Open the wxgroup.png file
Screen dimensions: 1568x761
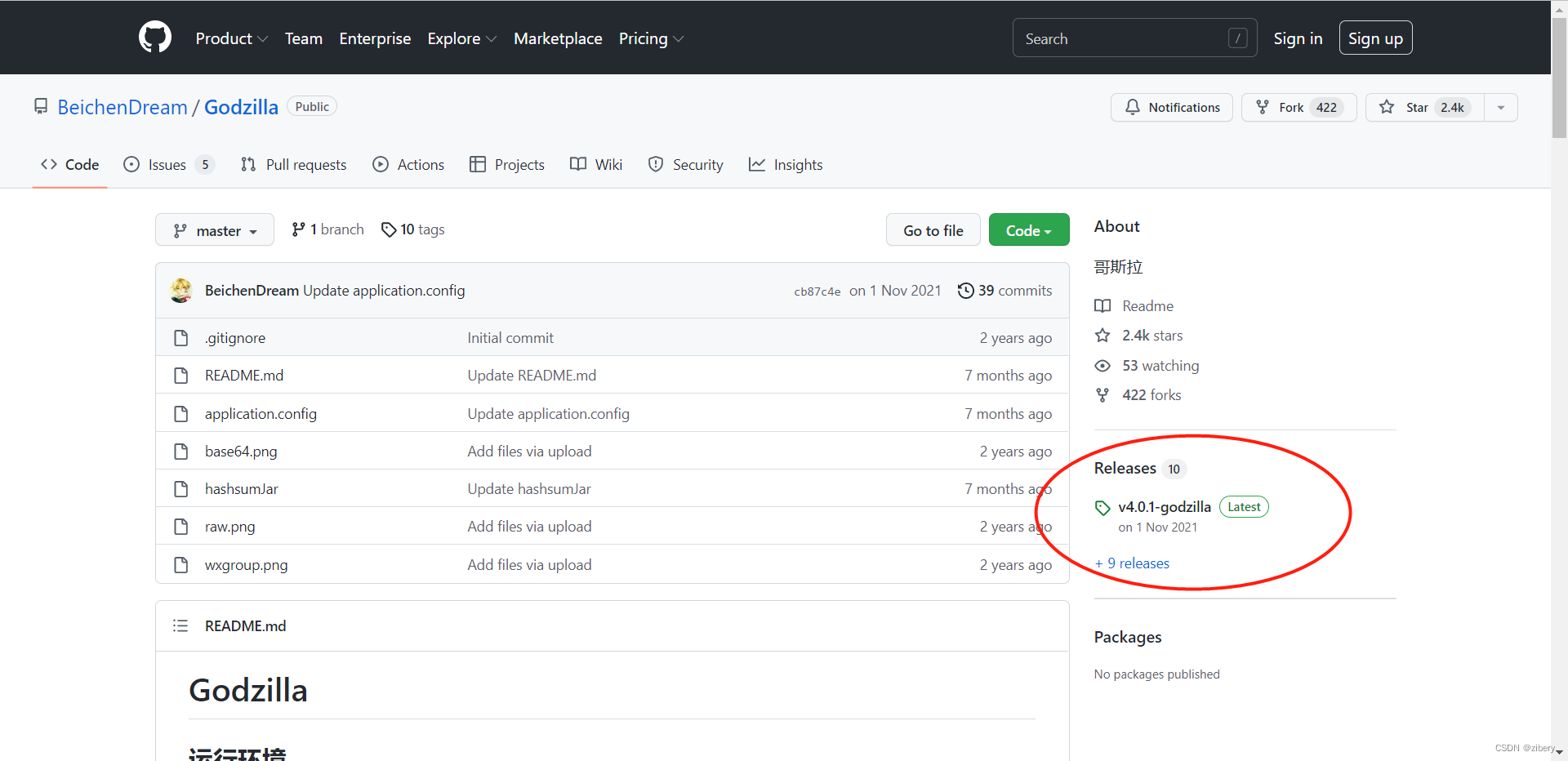tap(247, 565)
